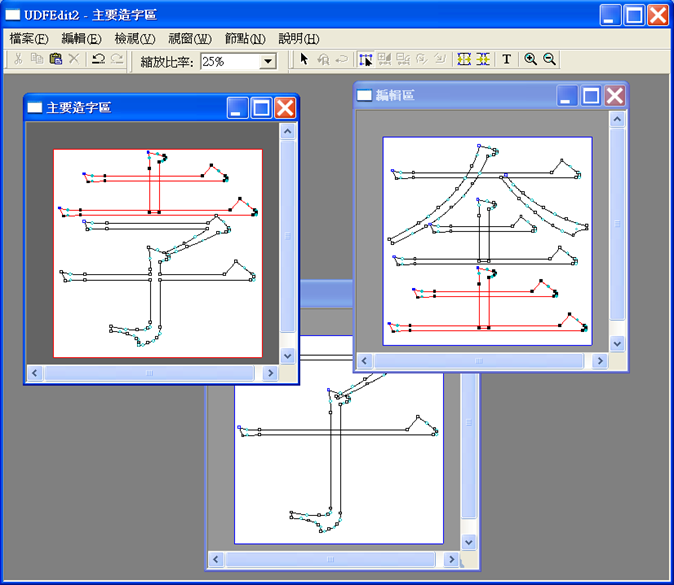Click the grayed rotate-select tool icon
Screen dimensions: 674x585
pyautogui.click(x=323, y=59)
